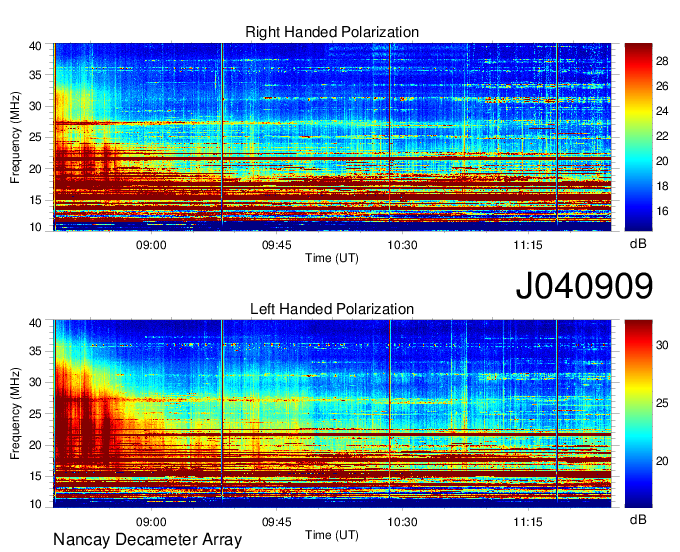Click the 40 MHz tick on the top plot
Screen dimensions: 680x552
(36, 46)
